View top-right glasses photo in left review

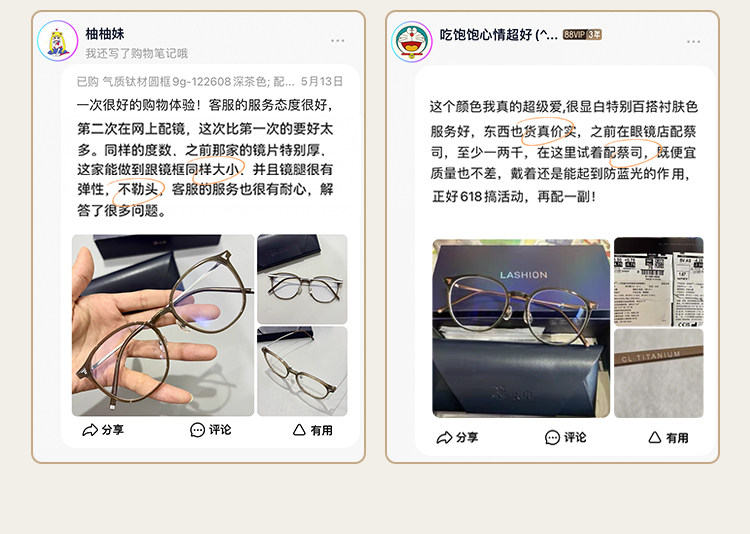(x=302, y=279)
